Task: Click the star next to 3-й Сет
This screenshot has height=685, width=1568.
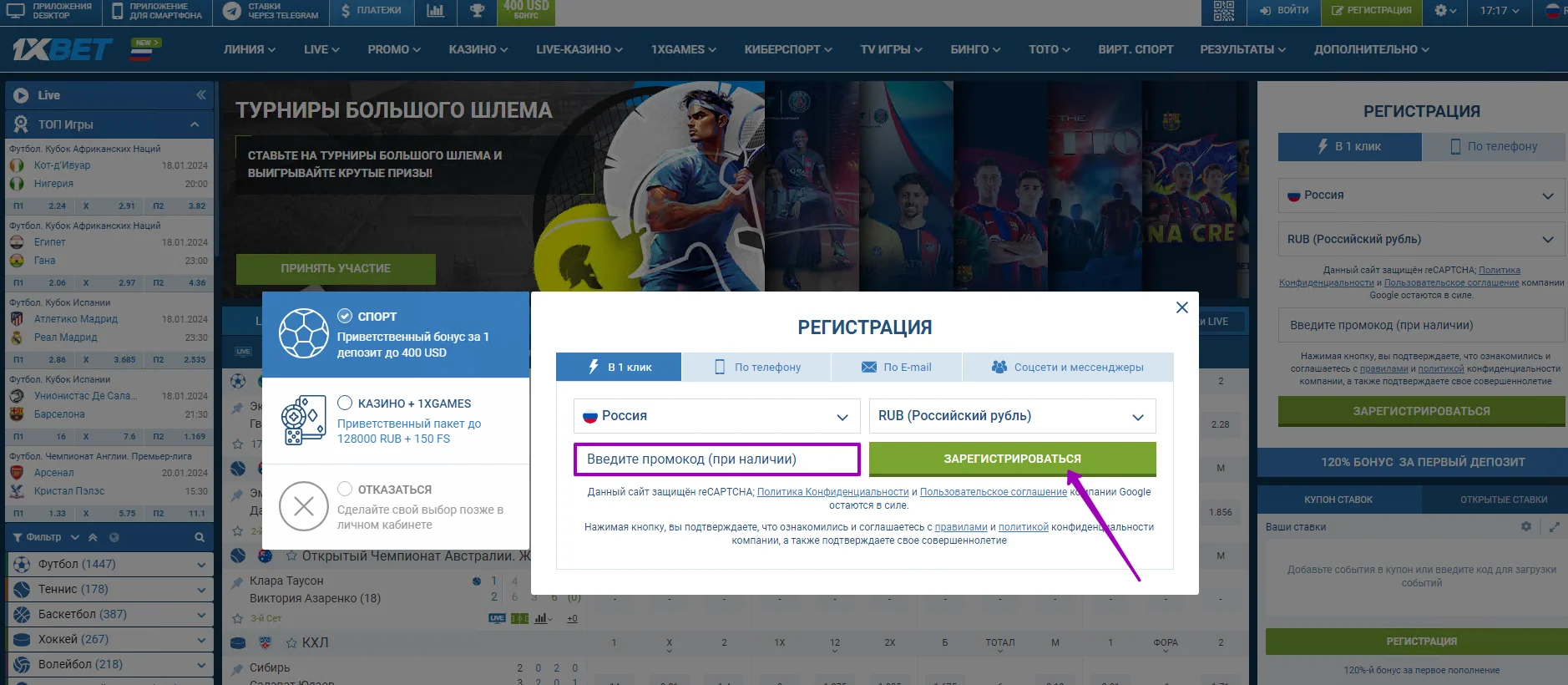Action: tap(238, 619)
